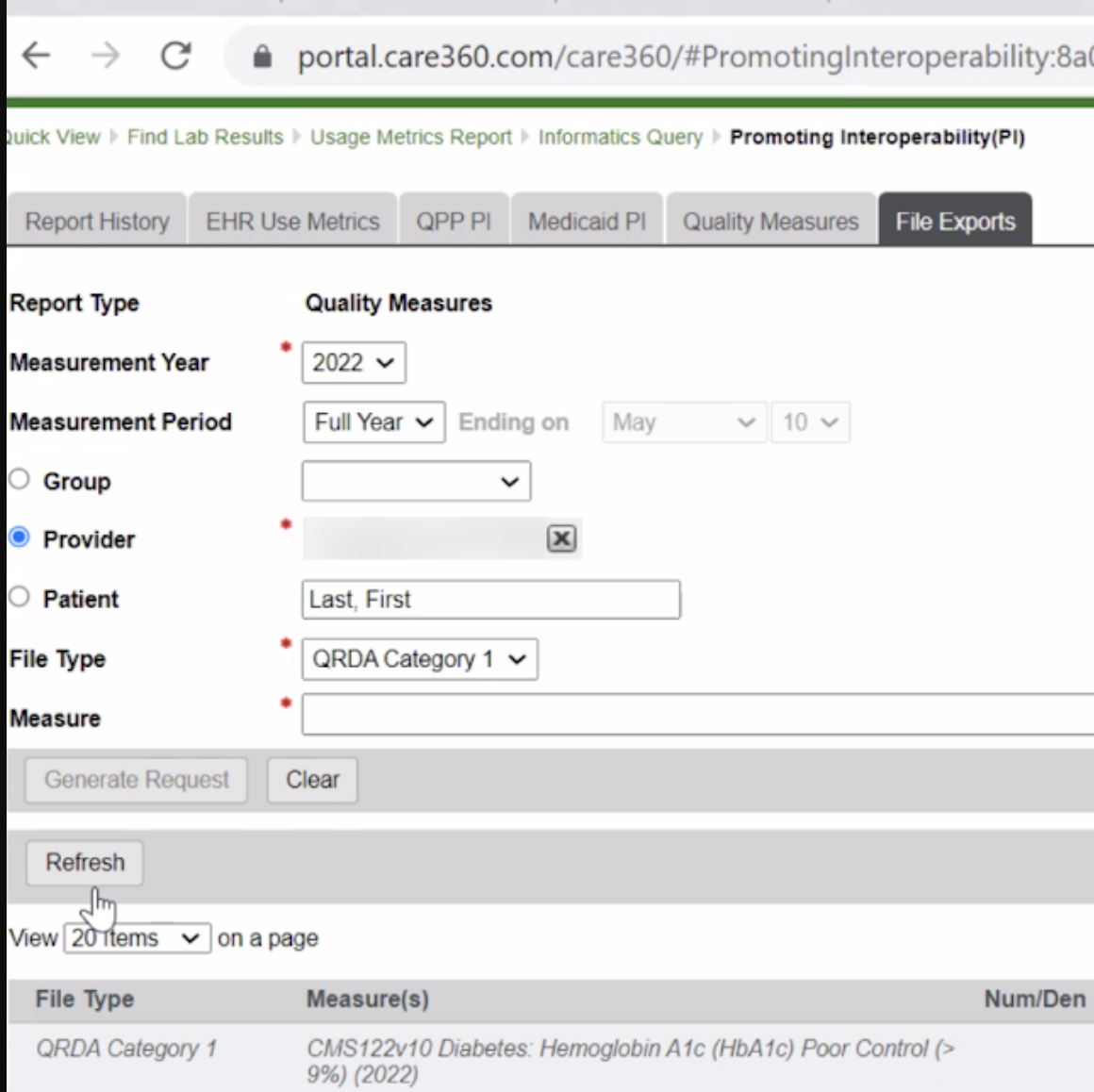Click the Measure input field
1094x1092 pixels.
(x=696, y=715)
